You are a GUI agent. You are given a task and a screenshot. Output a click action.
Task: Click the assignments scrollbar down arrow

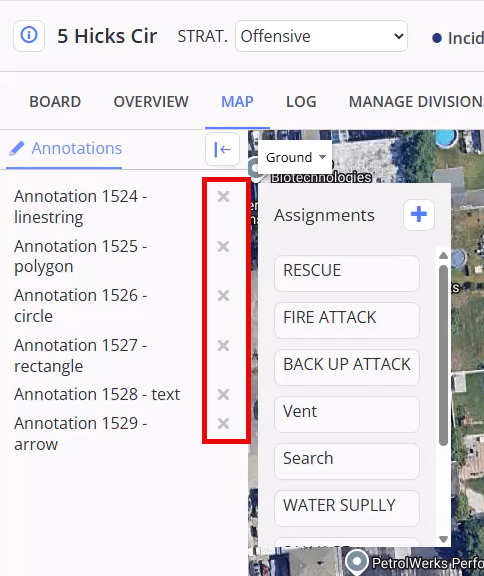[443, 539]
